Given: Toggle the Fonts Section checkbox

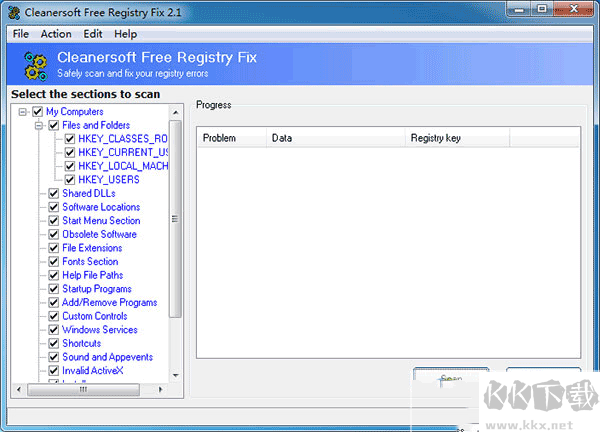Looking at the screenshot, I should point(54,262).
